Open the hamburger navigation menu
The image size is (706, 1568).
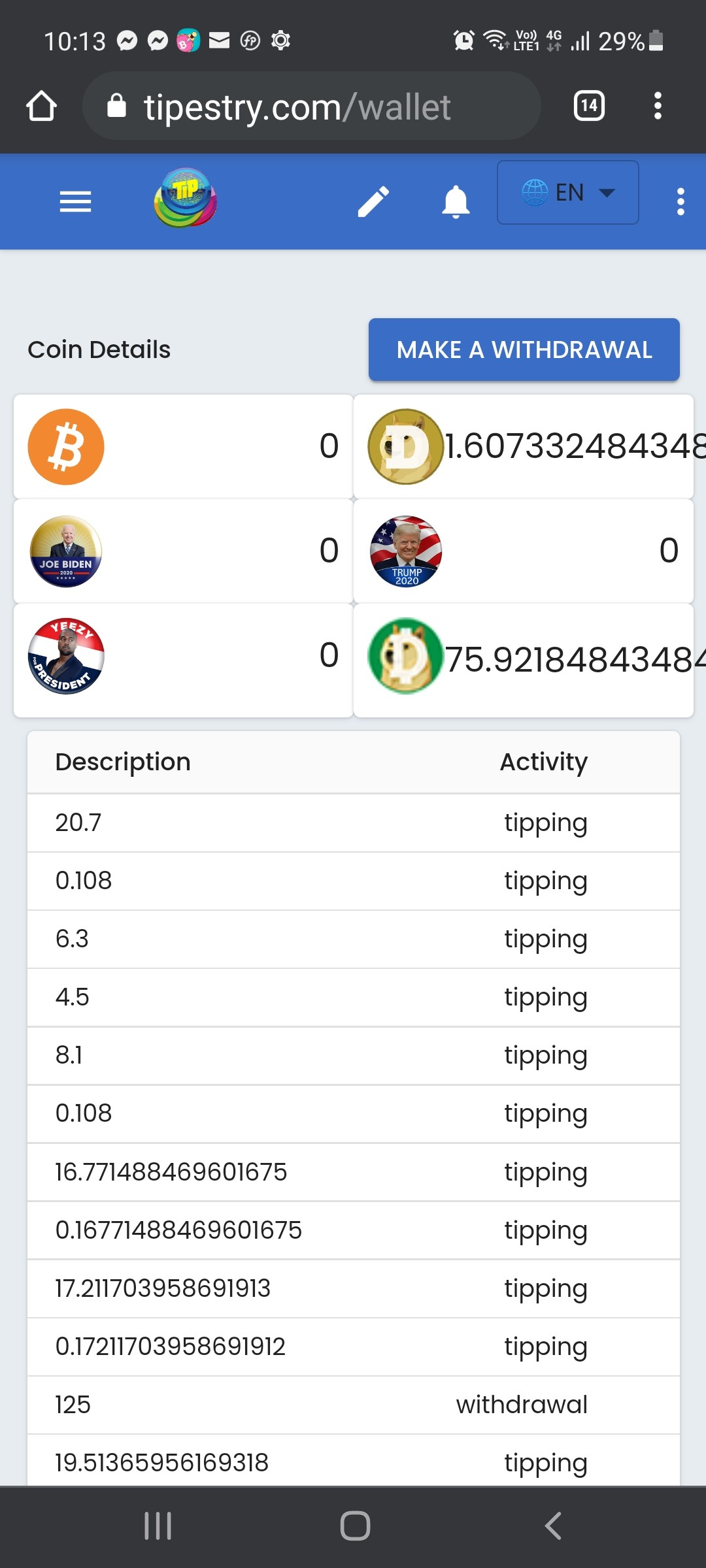click(75, 202)
